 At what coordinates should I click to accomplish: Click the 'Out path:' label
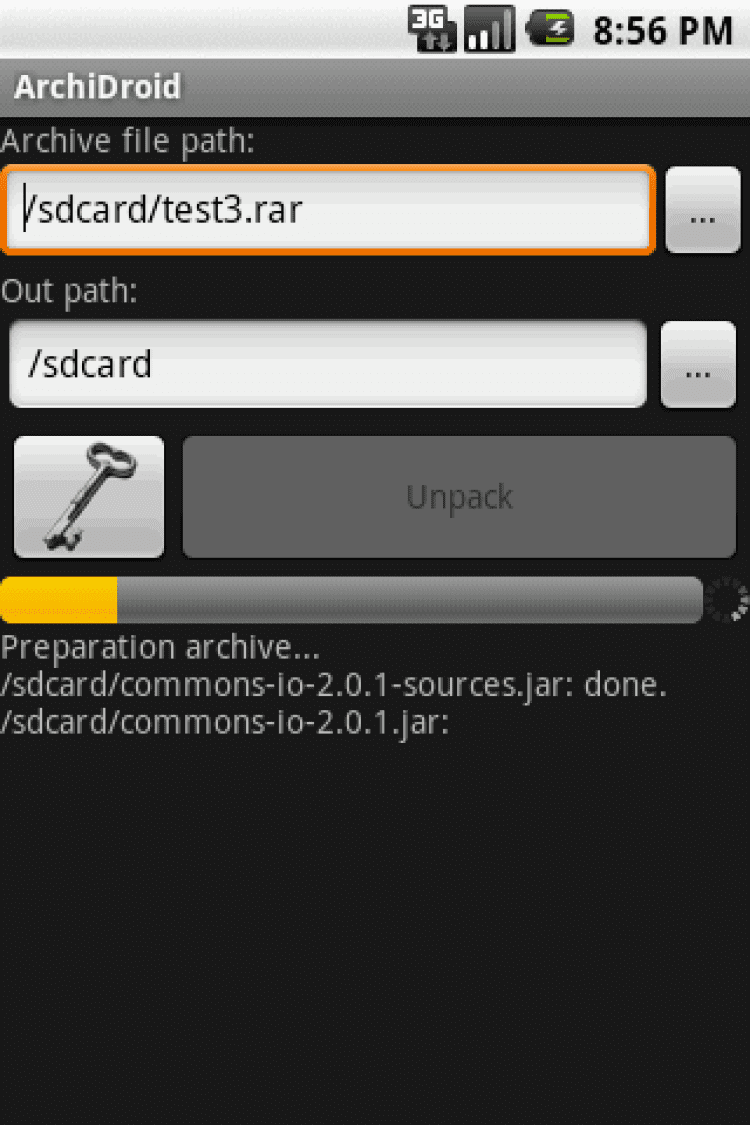tap(69, 292)
